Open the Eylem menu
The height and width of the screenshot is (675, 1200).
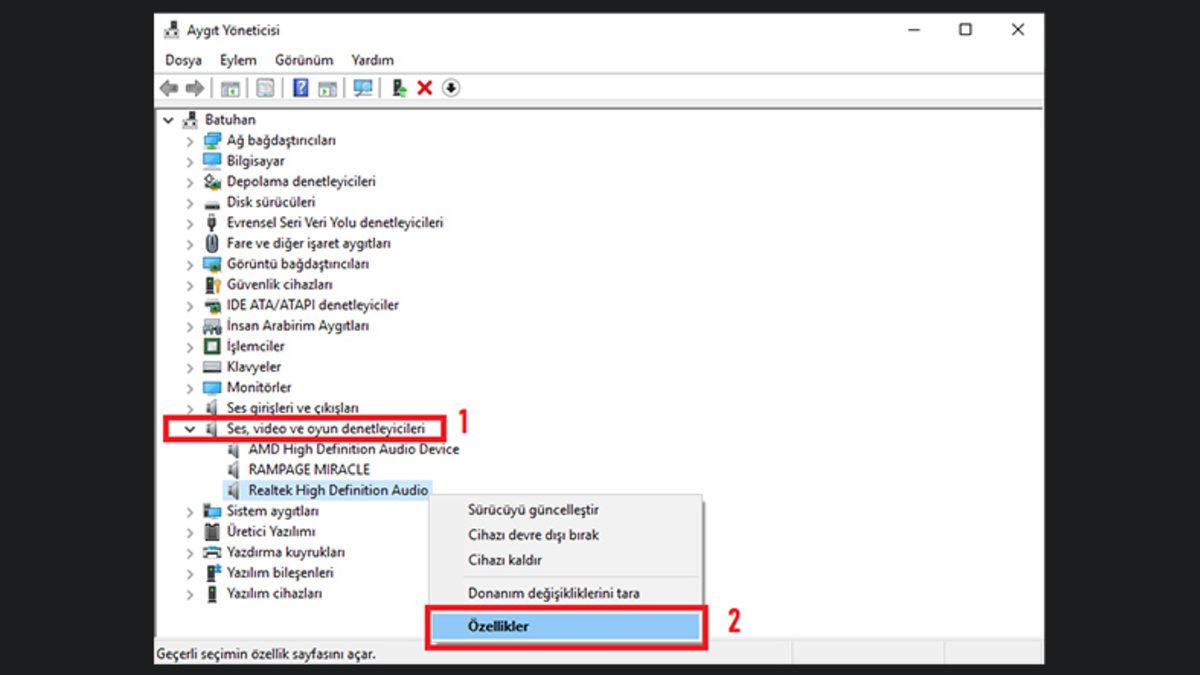coord(237,59)
